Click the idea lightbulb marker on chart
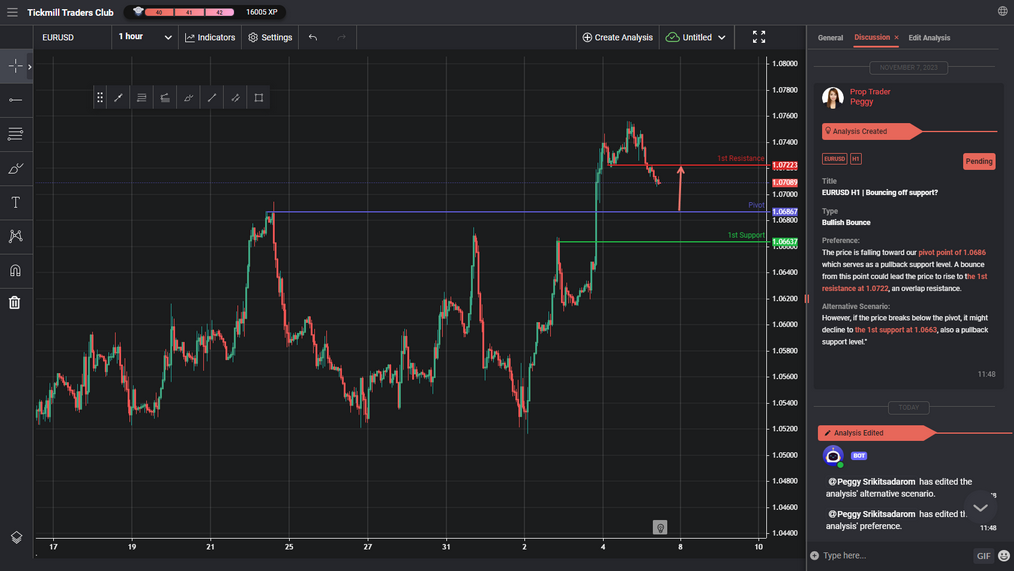The image size is (1014, 572). (660, 528)
